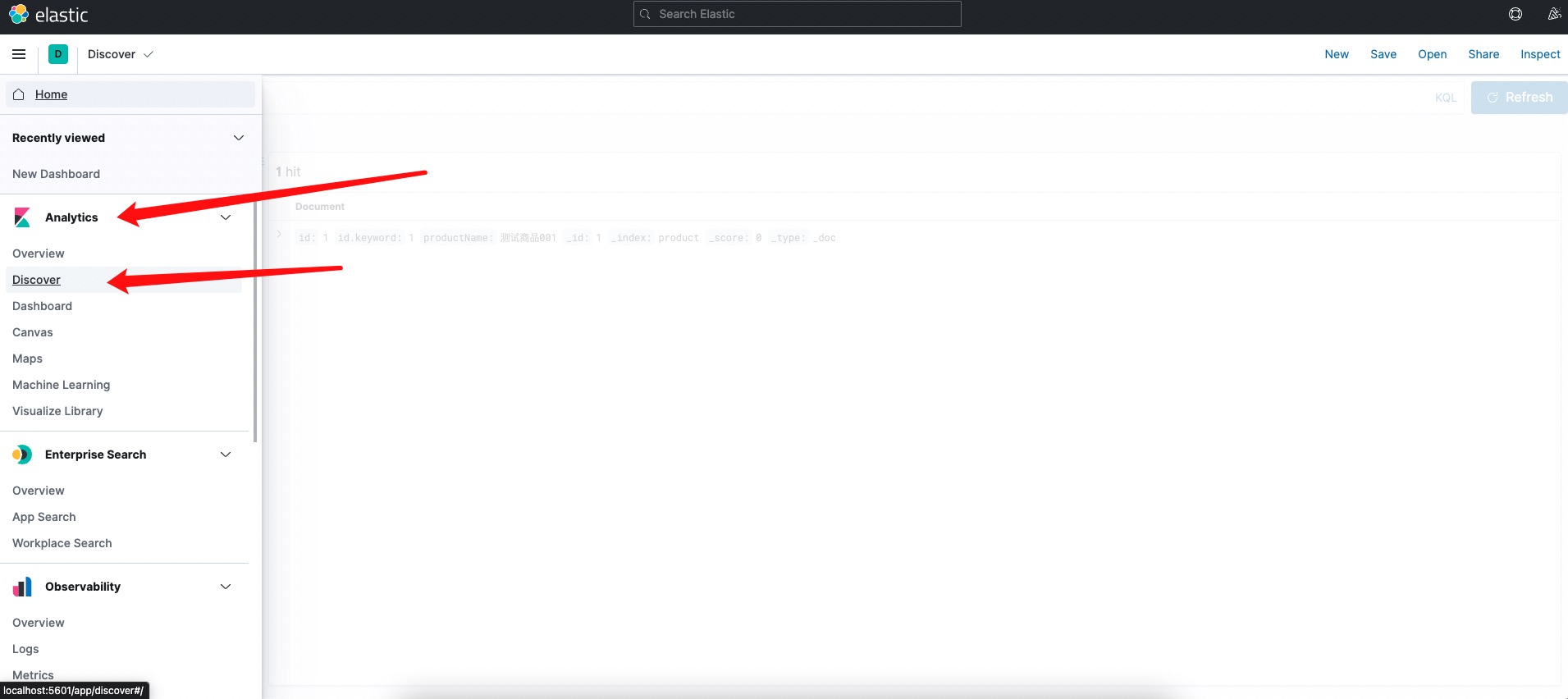1568x699 pixels.
Task: Click the Observability logo icon
Action: click(22, 587)
